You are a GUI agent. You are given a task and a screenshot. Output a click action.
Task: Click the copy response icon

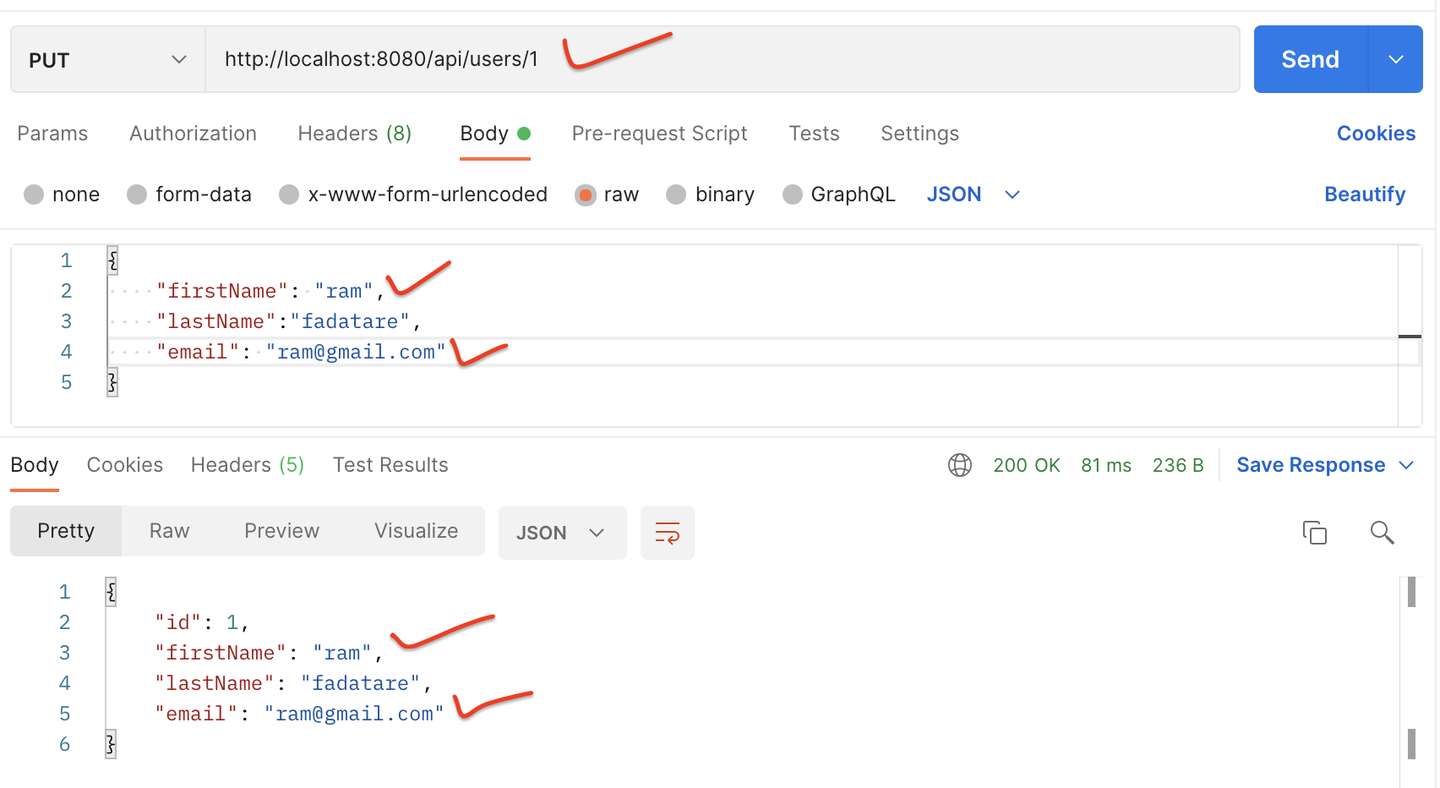tap(1314, 532)
